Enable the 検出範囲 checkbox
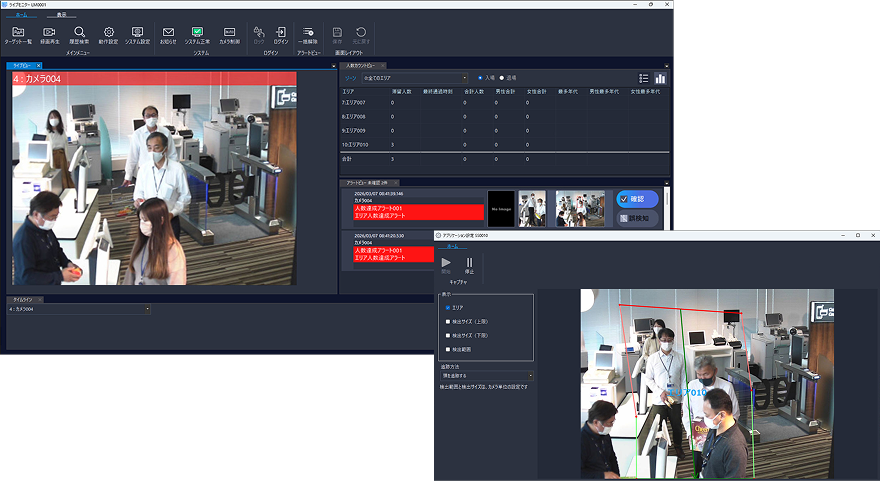 [446, 349]
